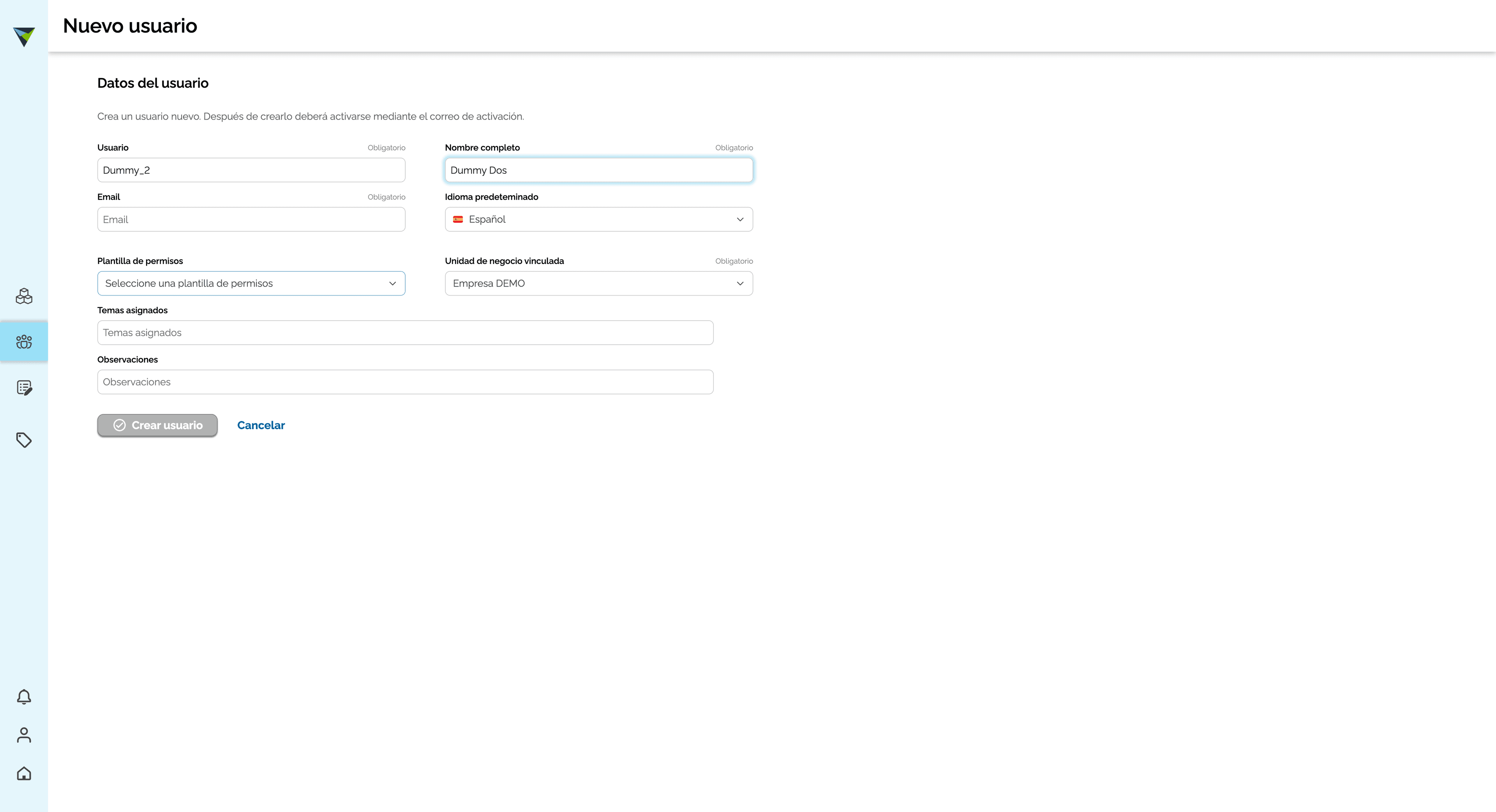Click into the Email field
Viewport: 1496px width, 812px height.
coord(251,219)
